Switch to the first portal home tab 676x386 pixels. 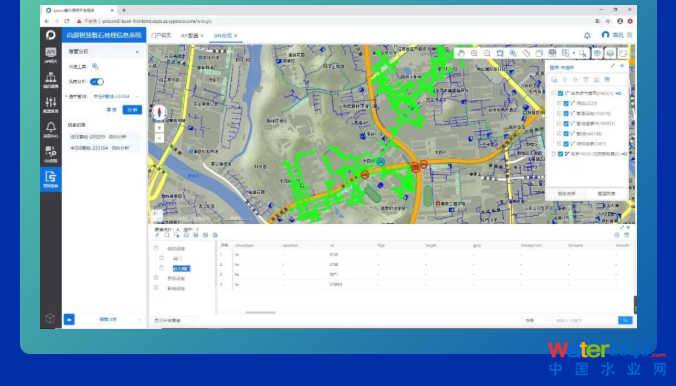click(x=161, y=35)
